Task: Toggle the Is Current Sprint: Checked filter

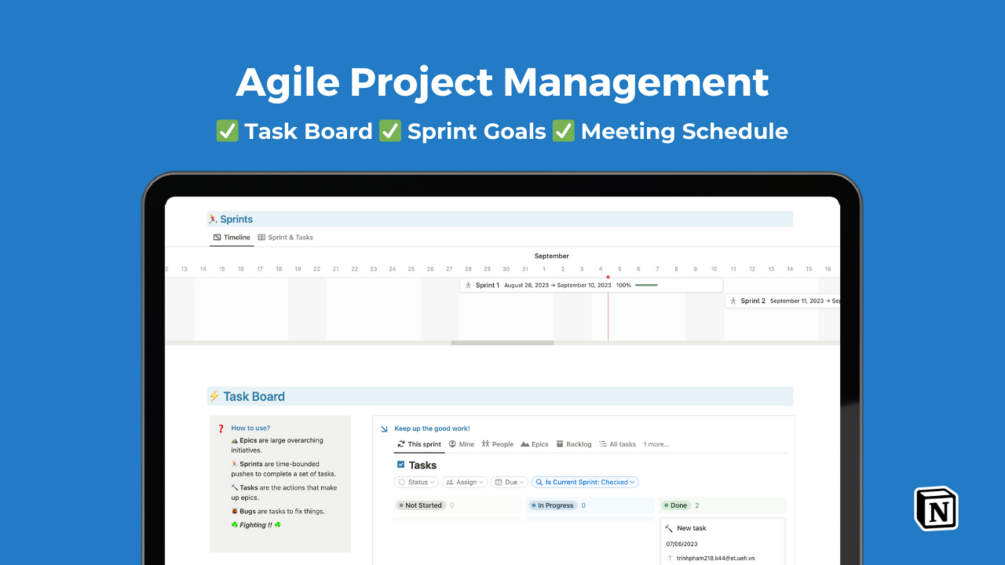Action: tap(585, 482)
